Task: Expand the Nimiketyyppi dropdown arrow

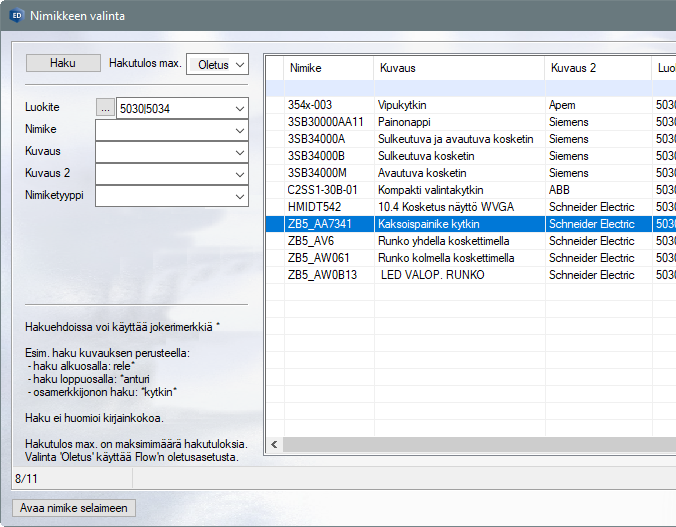Action: (x=239, y=196)
